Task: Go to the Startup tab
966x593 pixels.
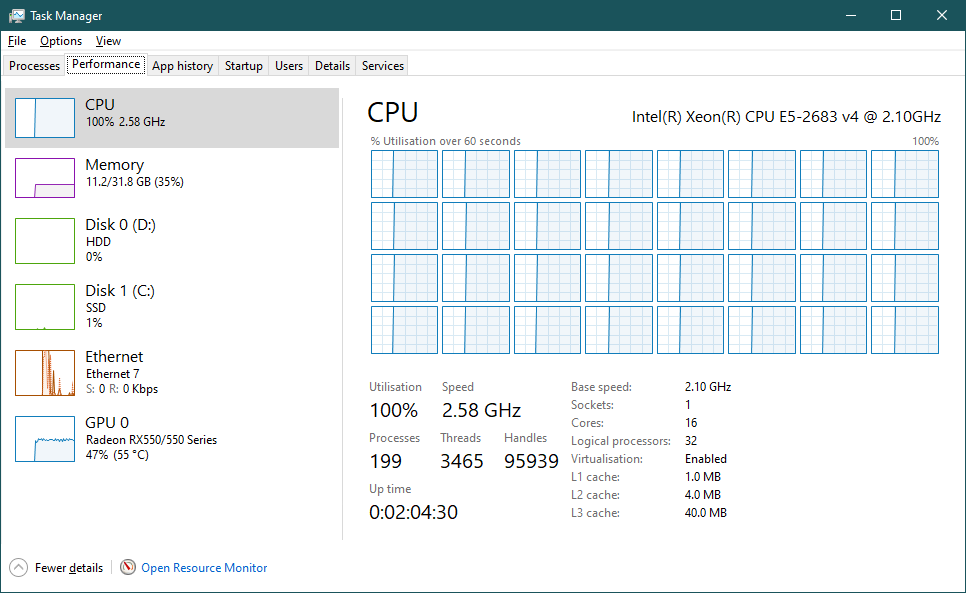Action: point(244,66)
